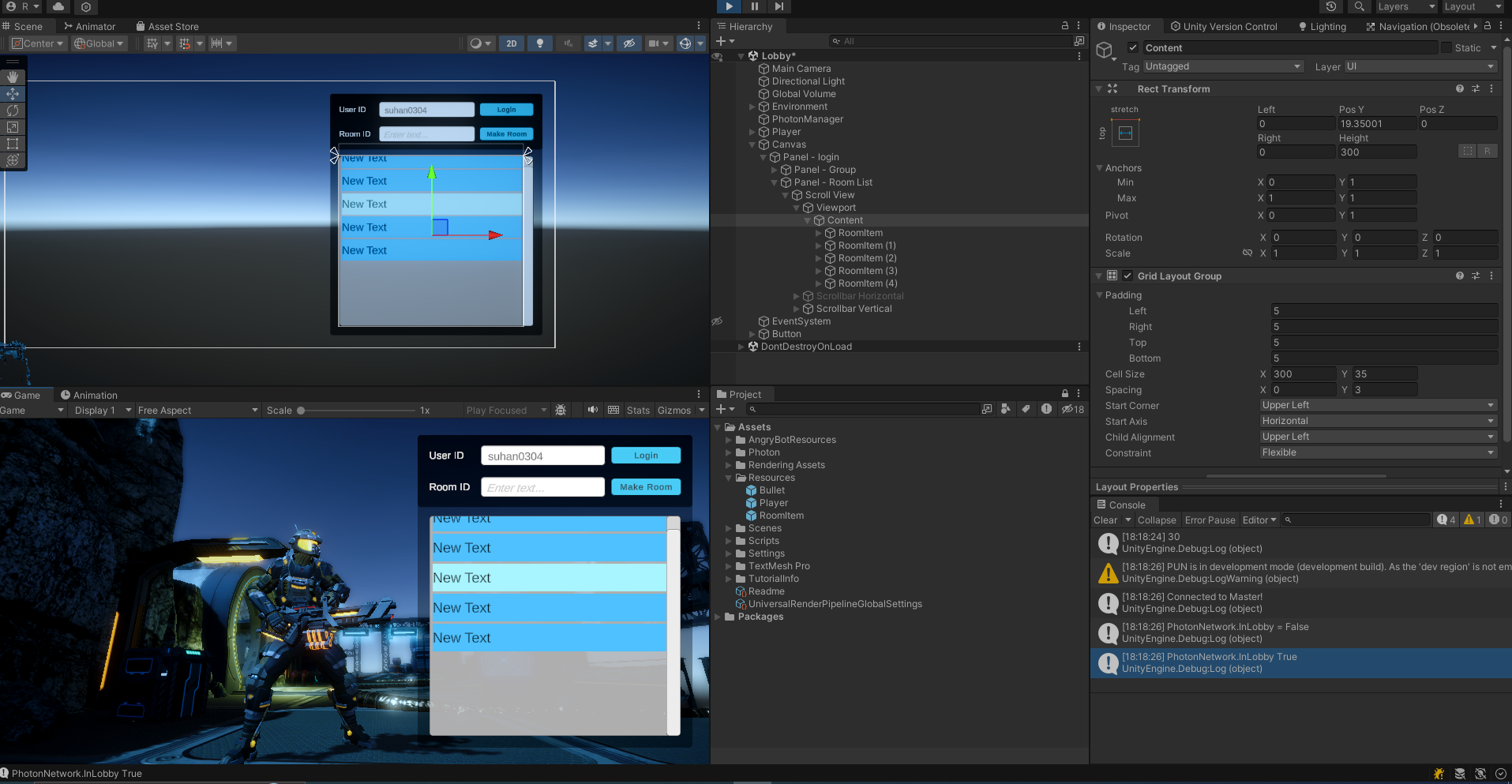Click the Pause button in the top toolbar
Screen dimensions: 1512x784
(x=754, y=6)
